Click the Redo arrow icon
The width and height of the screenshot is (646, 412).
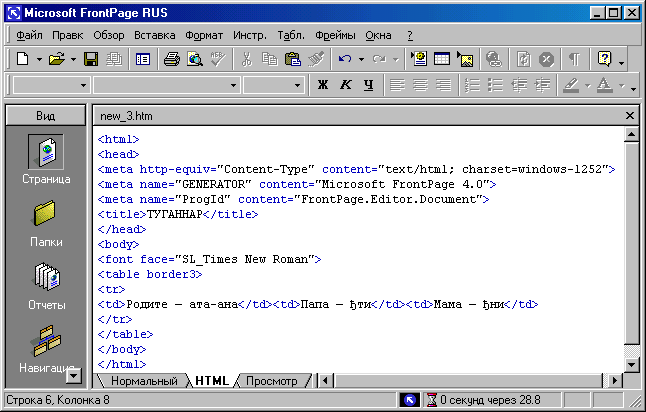click(x=379, y=60)
